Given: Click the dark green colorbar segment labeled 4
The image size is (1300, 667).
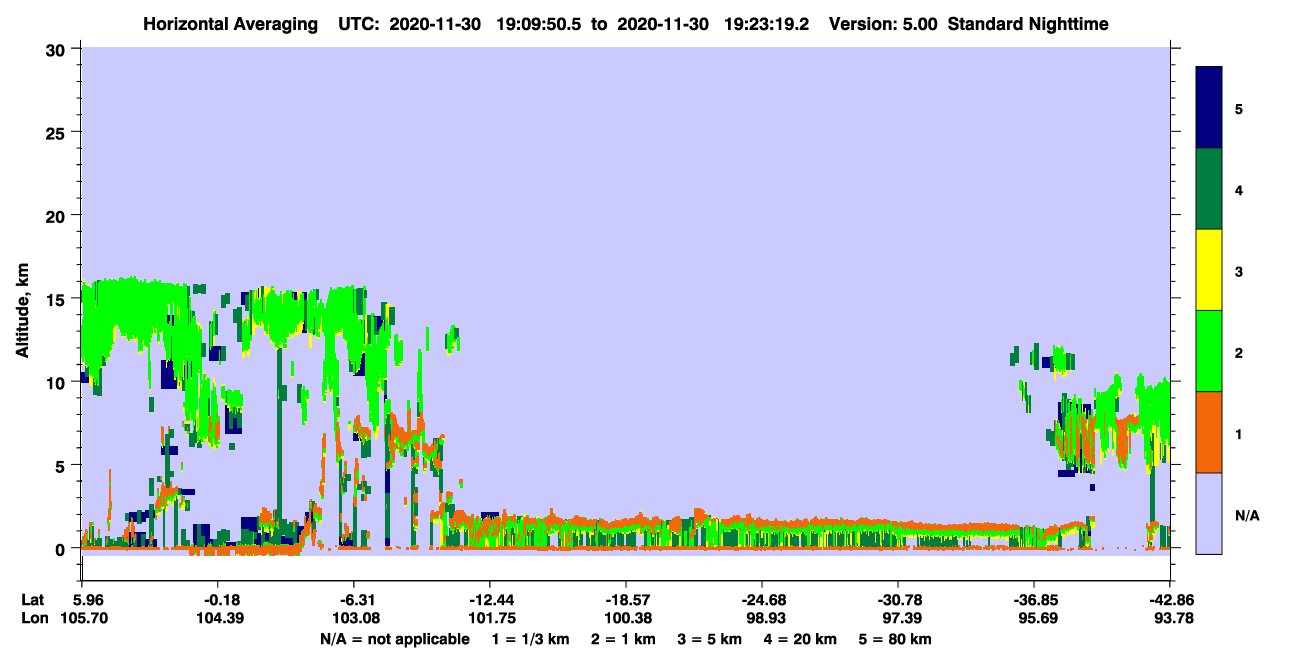Looking at the screenshot, I should [x=1209, y=189].
